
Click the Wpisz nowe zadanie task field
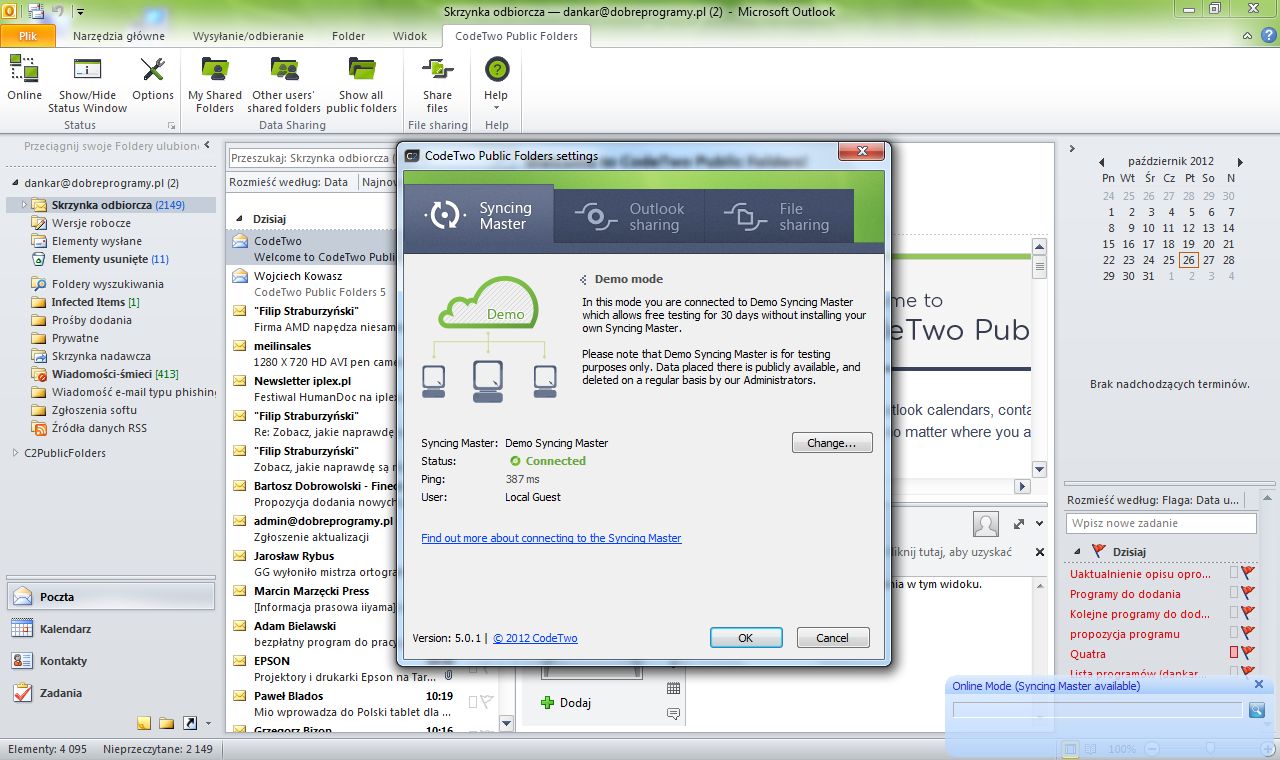pyautogui.click(x=1161, y=523)
